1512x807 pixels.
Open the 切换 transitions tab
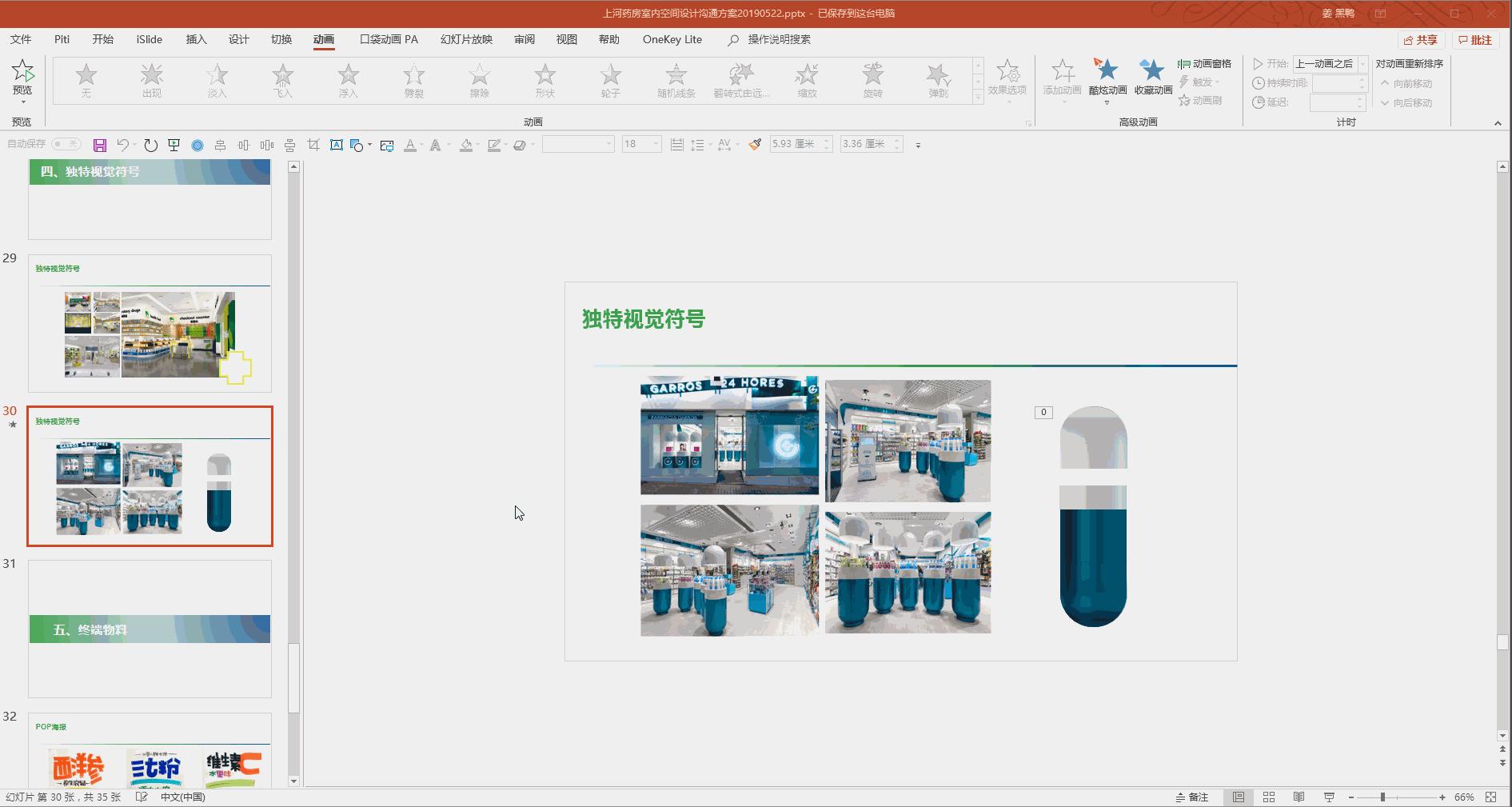point(281,39)
